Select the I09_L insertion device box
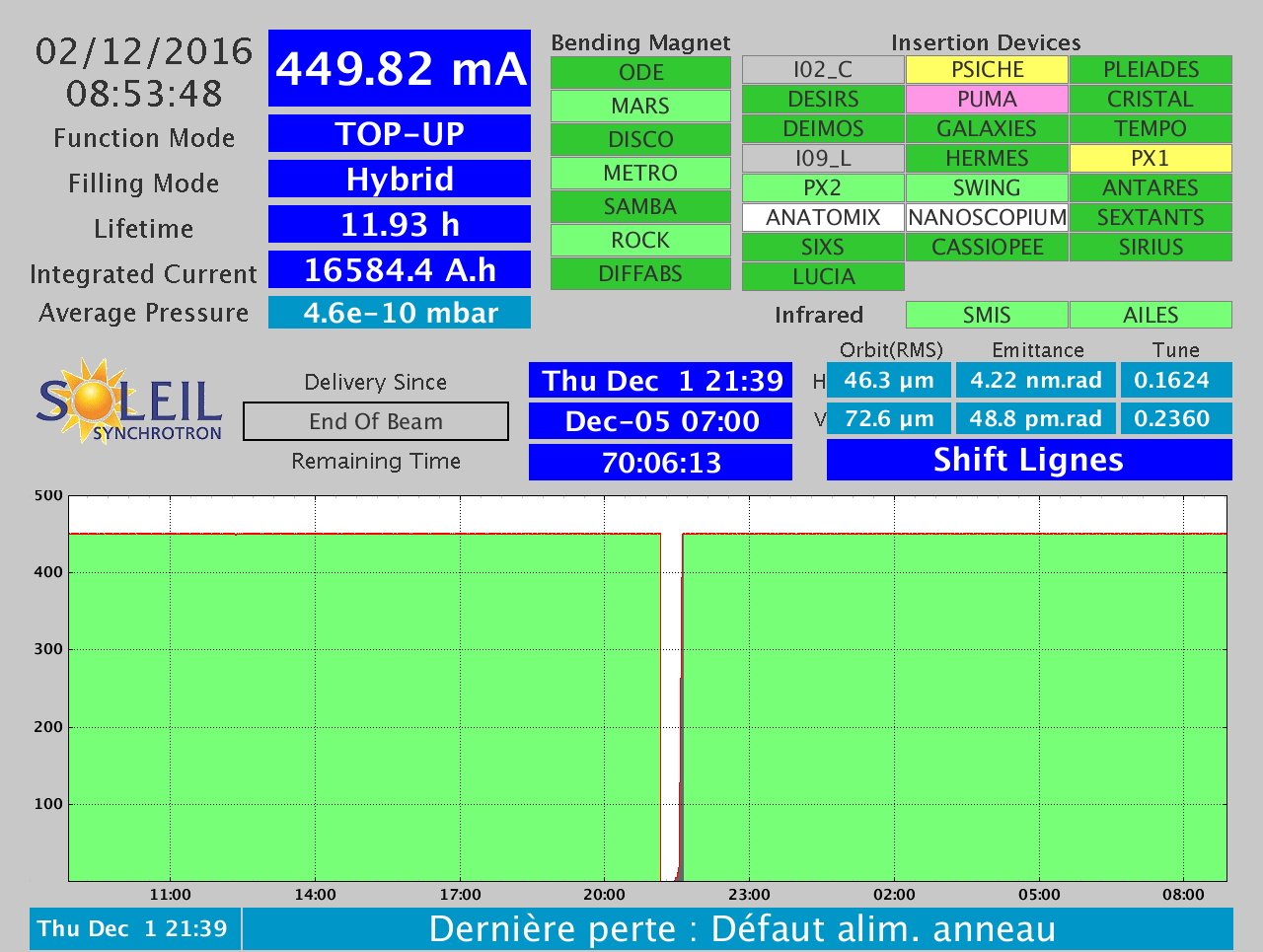The height and width of the screenshot is (952, 1263). pos(823,158)
